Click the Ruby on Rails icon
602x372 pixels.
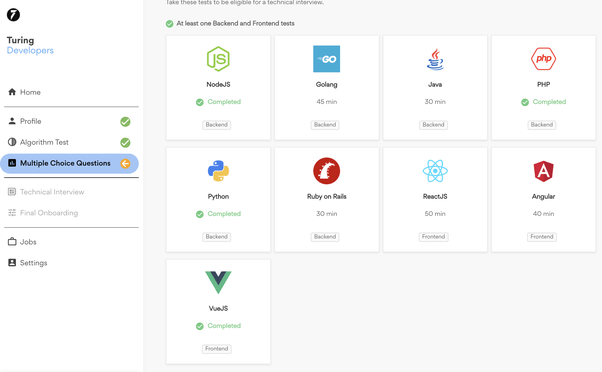pyautogui.click(x=326, y=171)
